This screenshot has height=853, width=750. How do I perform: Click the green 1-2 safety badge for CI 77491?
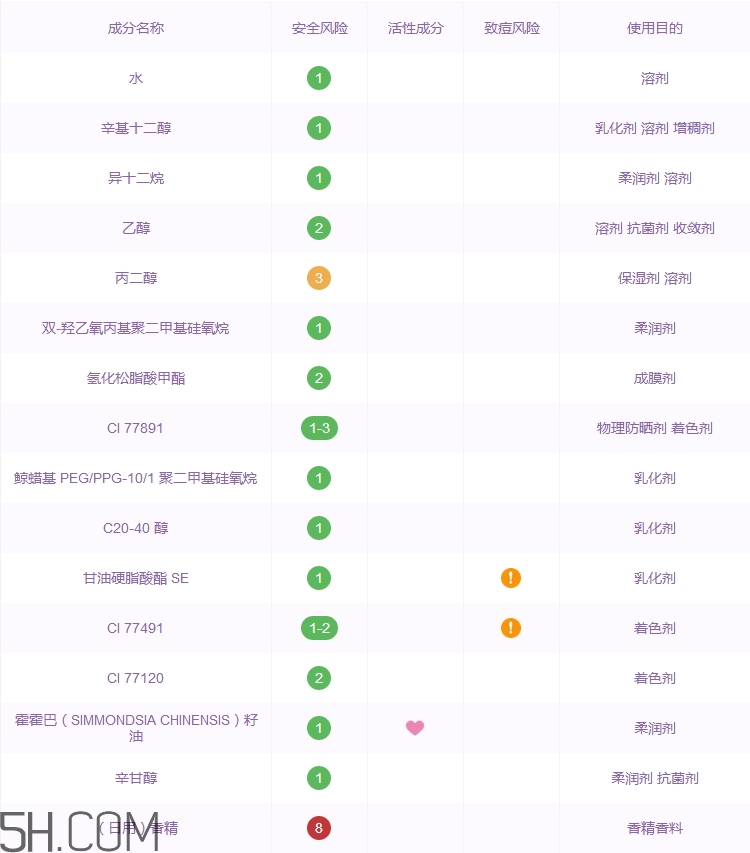point(319,628)
